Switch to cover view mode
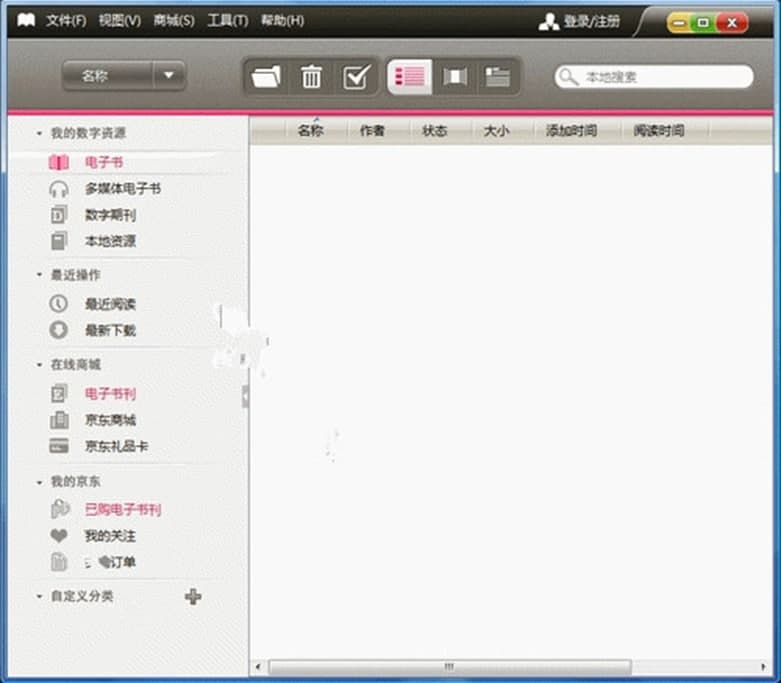Image resolution: width=781 pixels, height=683 pixels. [x=455, y=77]
